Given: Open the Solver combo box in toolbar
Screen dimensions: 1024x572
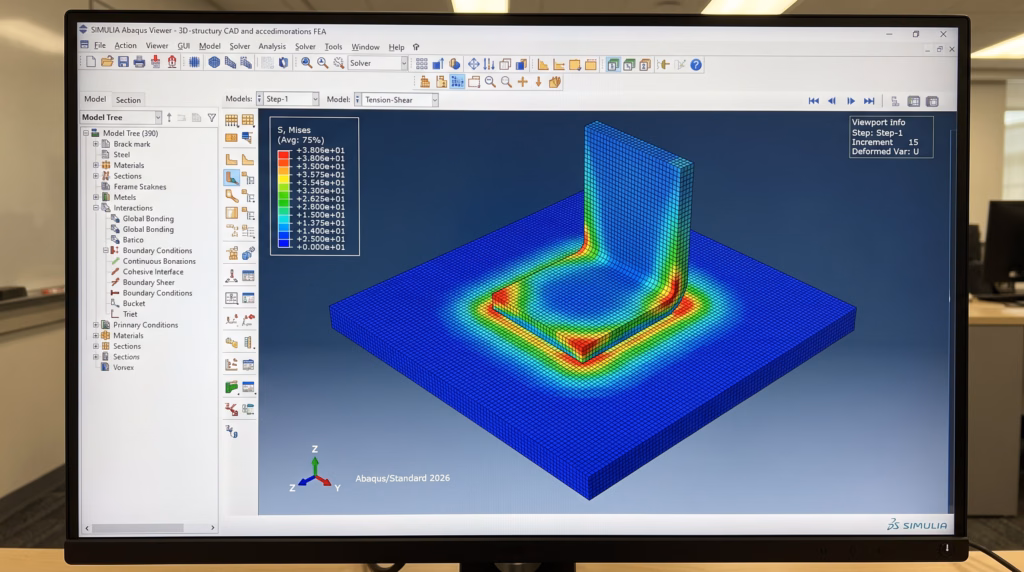Looking at the screenshot, I should point(404,63).
